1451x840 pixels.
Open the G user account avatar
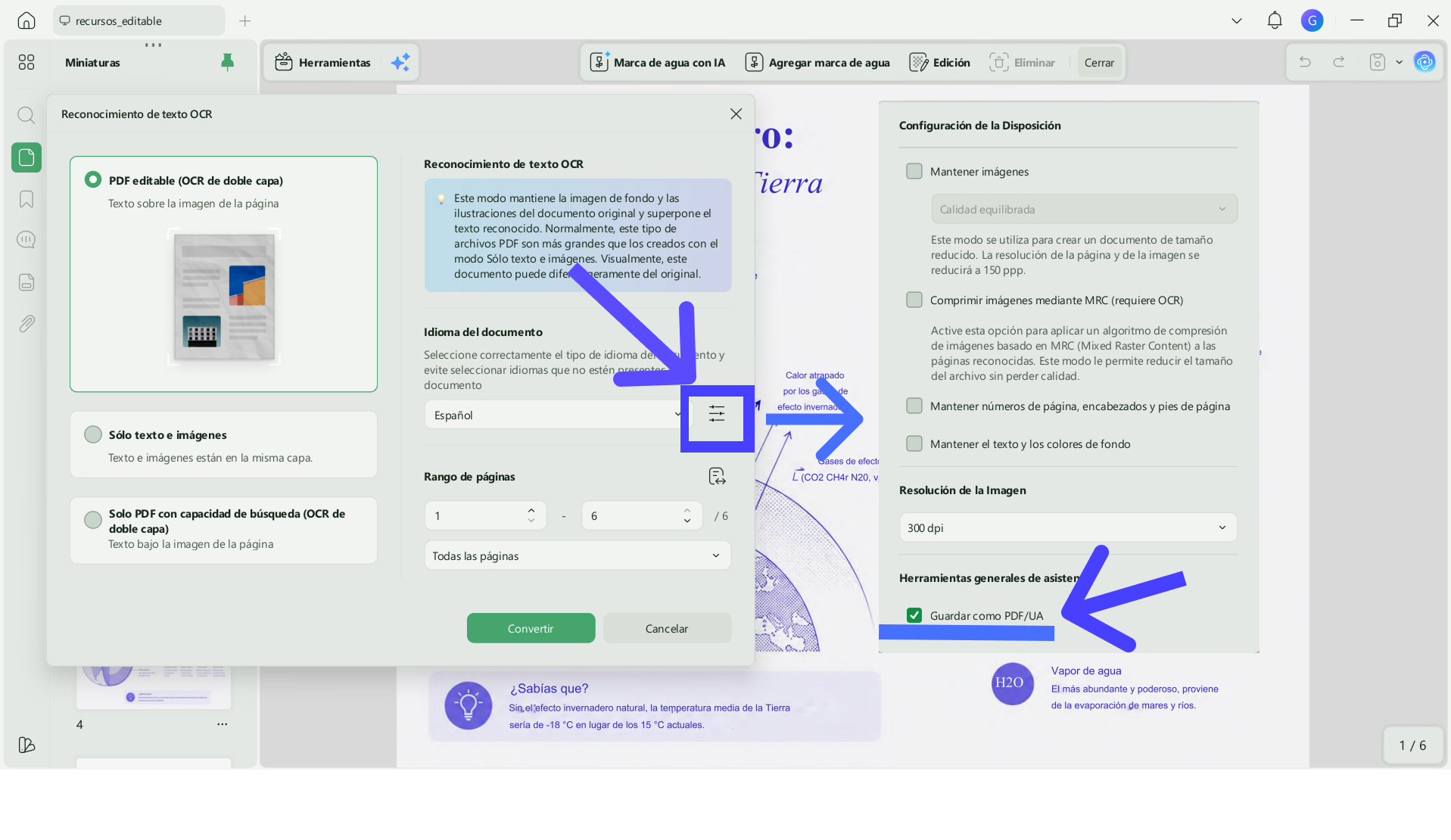(x=1312, y=20)
